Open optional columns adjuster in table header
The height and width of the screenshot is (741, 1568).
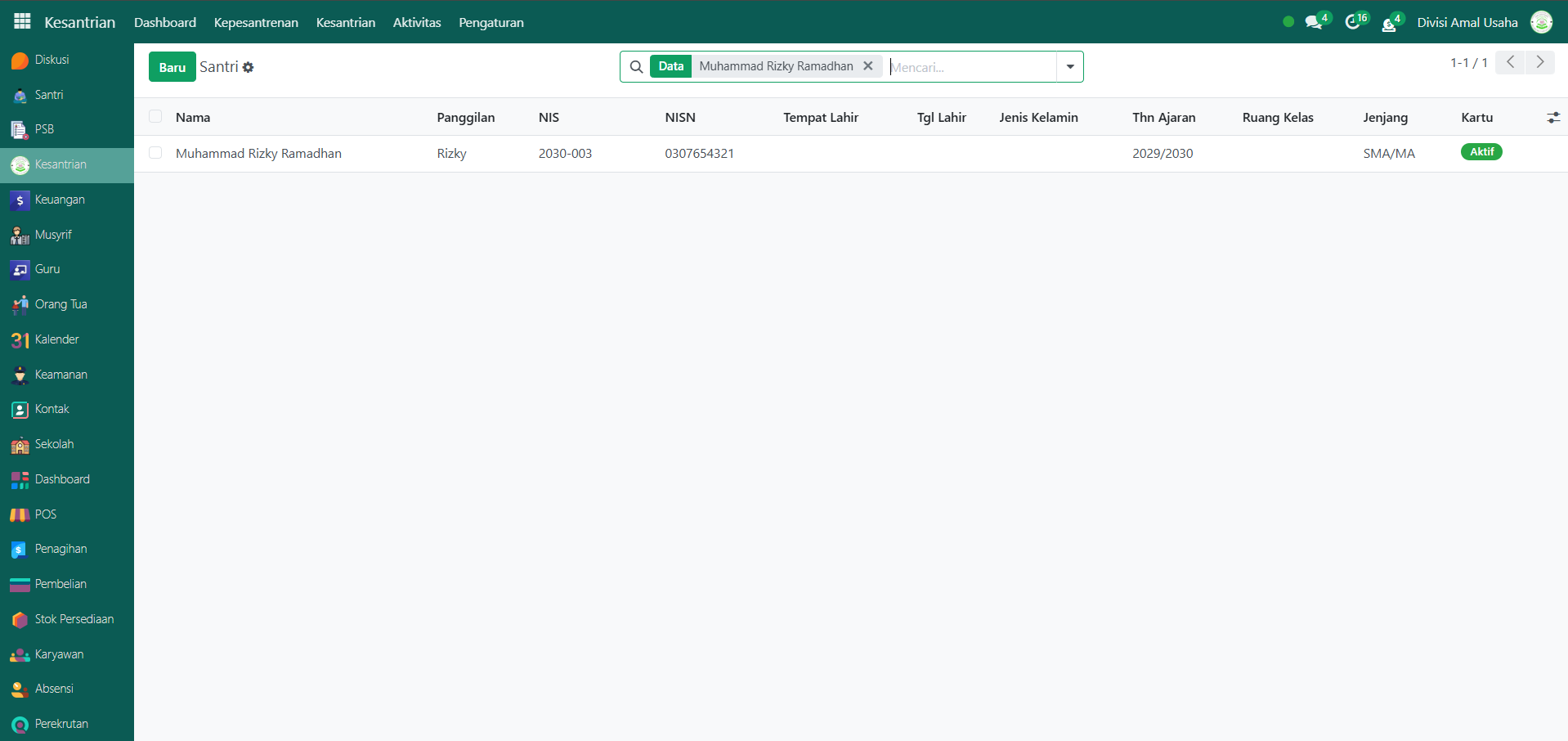click(x=1553, y=118)
